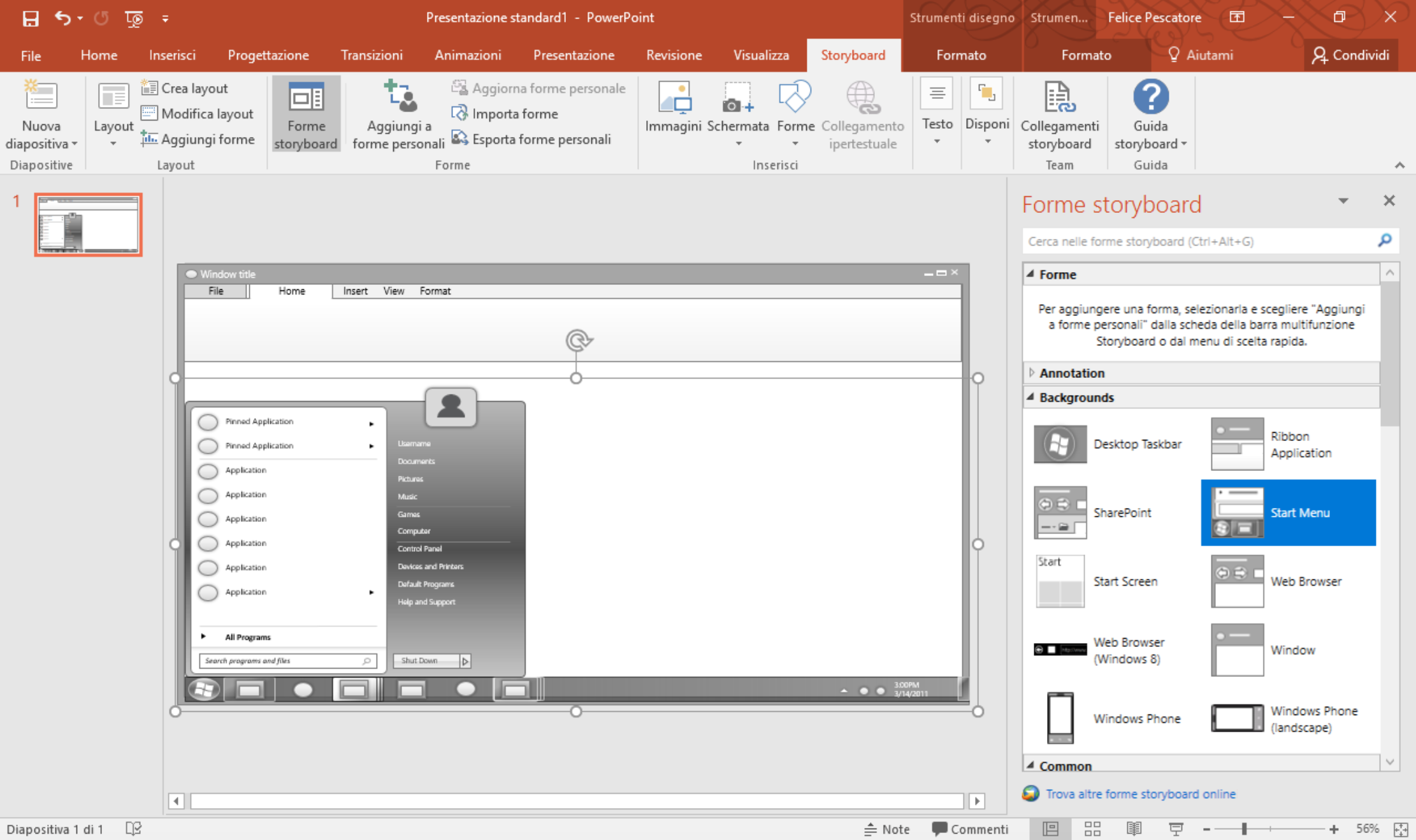Close the Forme storyboard pane
The width and height of the screenshot is (1416, 840).
tap(1389, 201)
